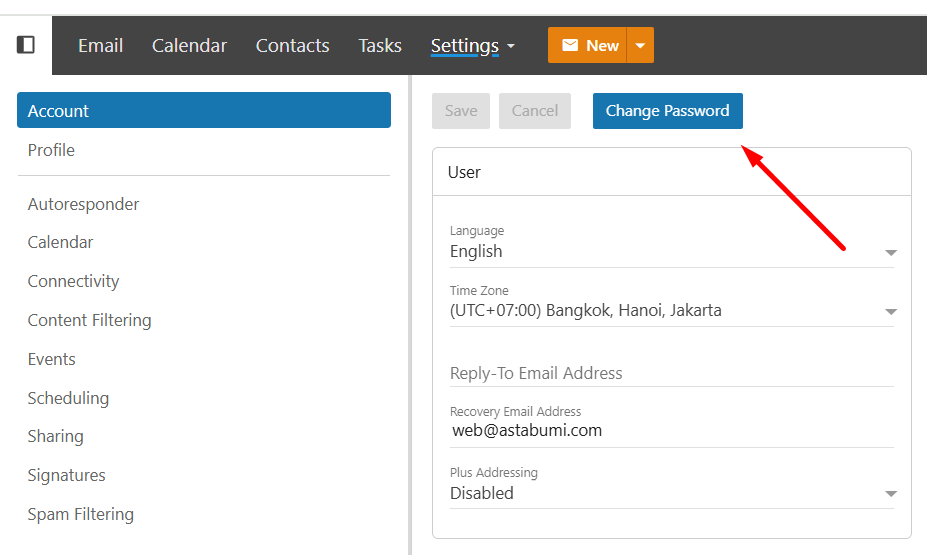Select Signatures in the sidebar

[x=66, y=475]
